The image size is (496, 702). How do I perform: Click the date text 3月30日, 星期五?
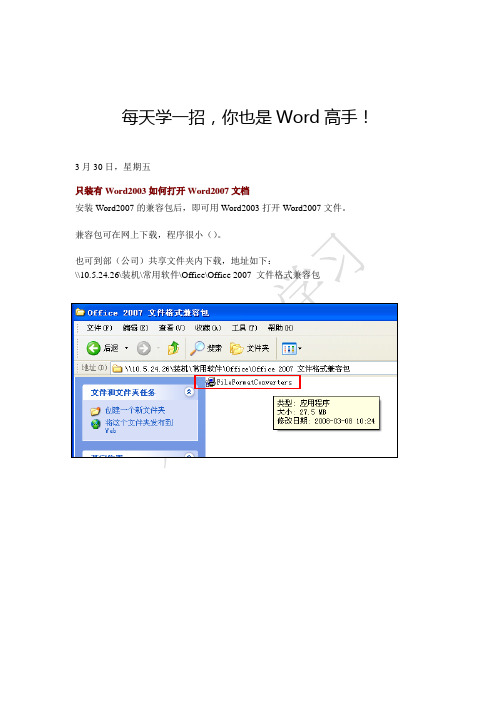tap(113, 167)
